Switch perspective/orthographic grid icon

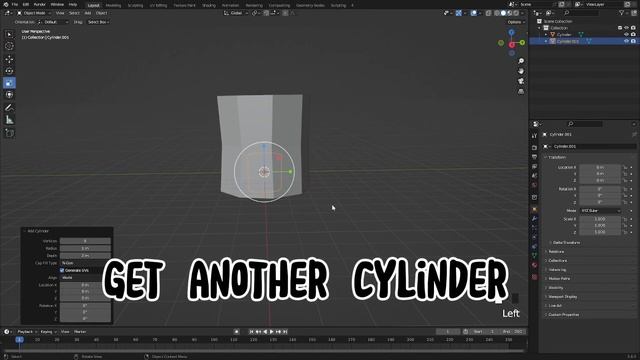point(521,91)
